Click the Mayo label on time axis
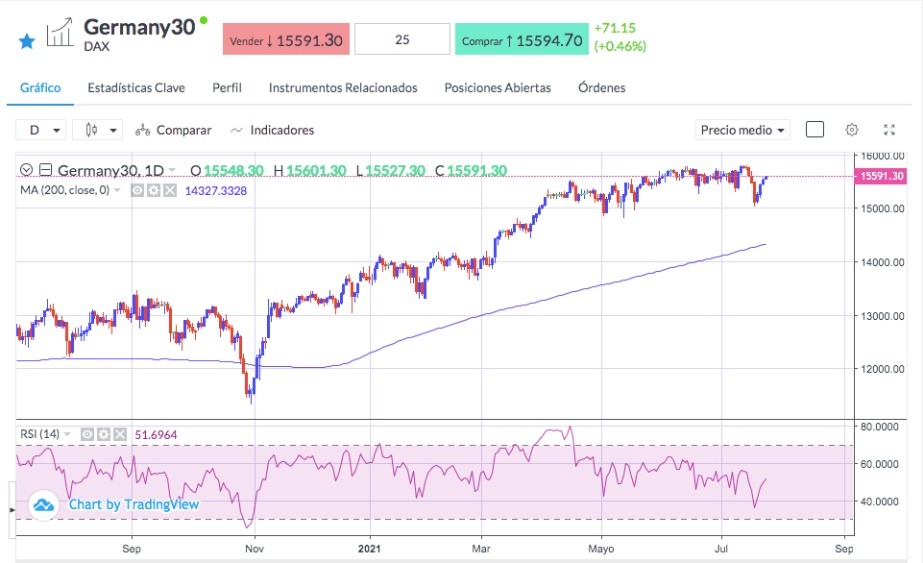Screen dimensions: 923x563 [x=601, y=549]
